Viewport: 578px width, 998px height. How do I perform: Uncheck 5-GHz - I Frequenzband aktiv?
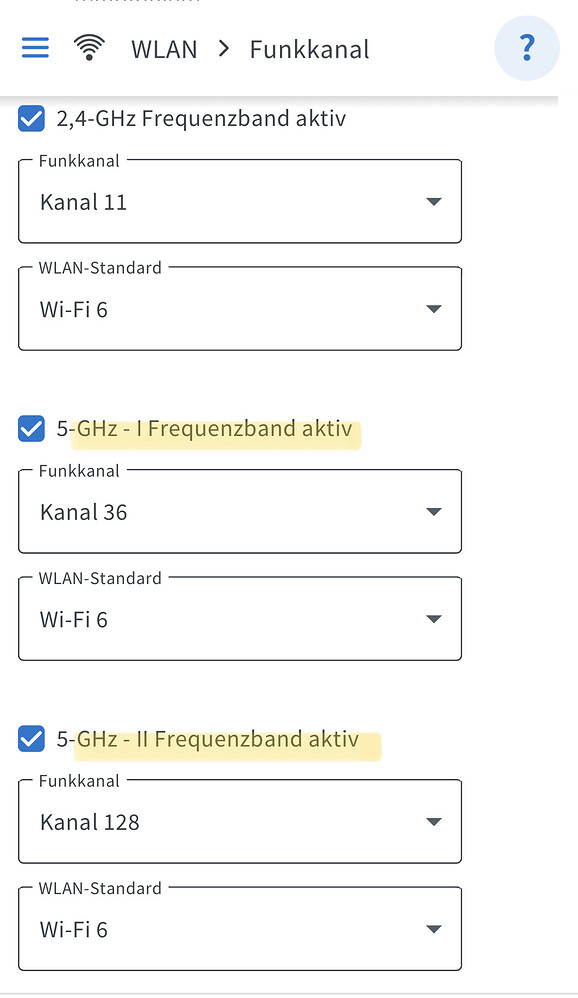(31, 428)
